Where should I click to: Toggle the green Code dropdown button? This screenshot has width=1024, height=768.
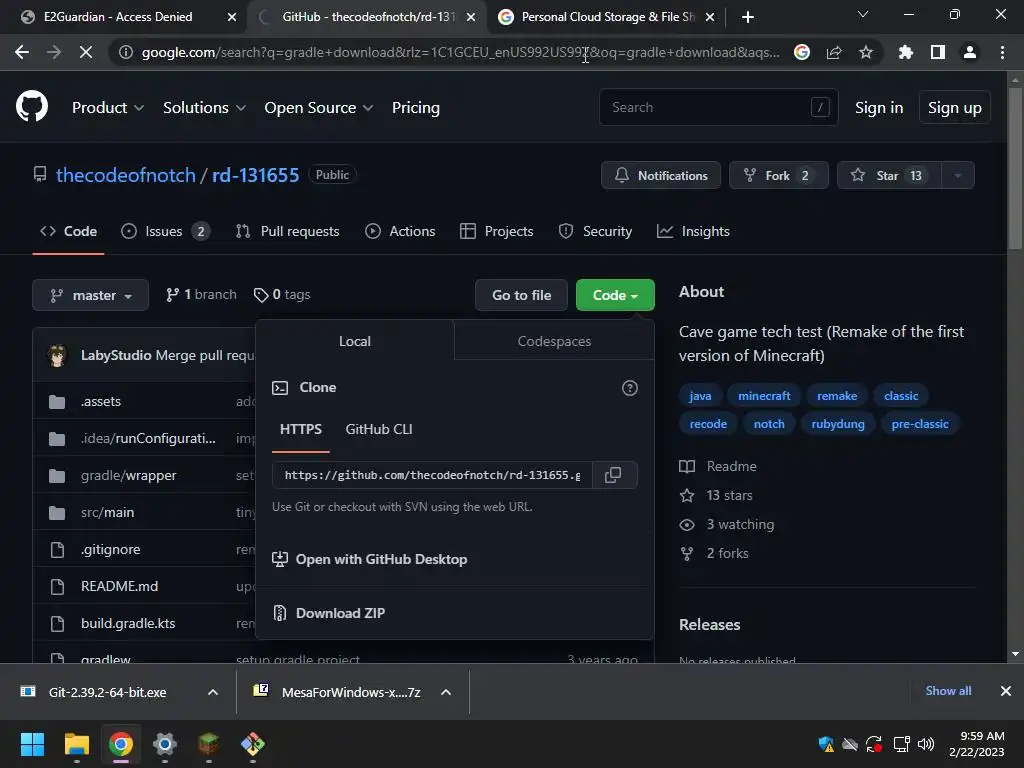click(615, 295)
